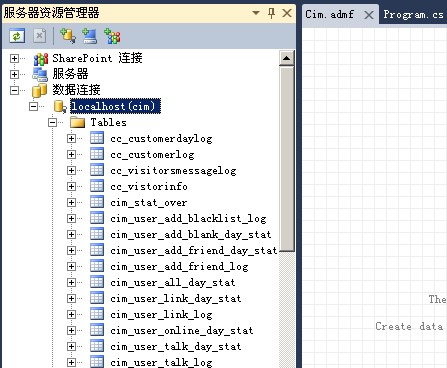
Task: Select the cim_user_online_day_stat table name
Action: (x=182, y=331)
